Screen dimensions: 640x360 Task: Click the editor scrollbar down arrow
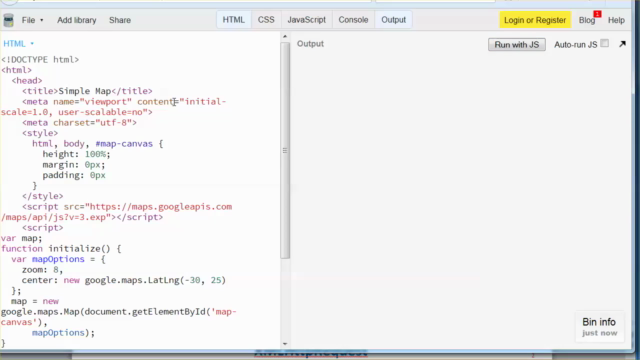(285, 344)
